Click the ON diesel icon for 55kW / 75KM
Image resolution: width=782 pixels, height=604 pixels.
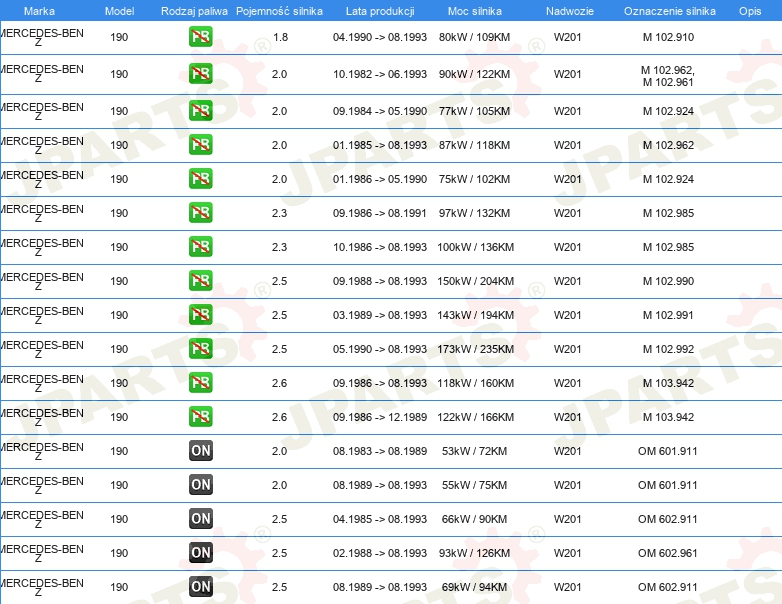tap(200, 484)
